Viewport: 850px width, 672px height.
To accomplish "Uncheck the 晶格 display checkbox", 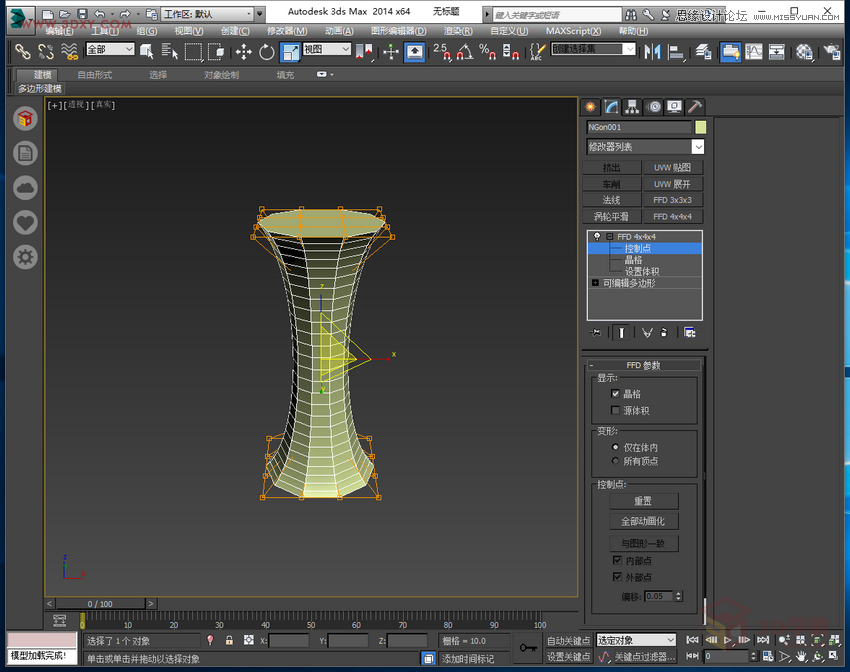I will tap(614, 393).
